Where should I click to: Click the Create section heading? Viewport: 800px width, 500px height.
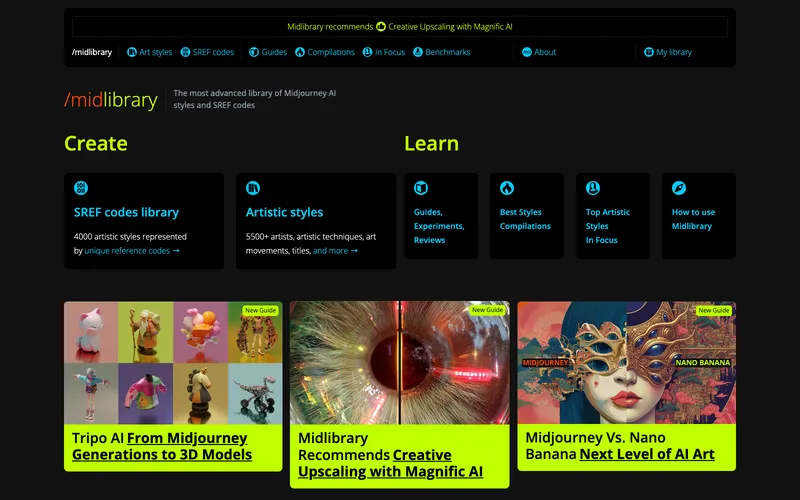96,143
